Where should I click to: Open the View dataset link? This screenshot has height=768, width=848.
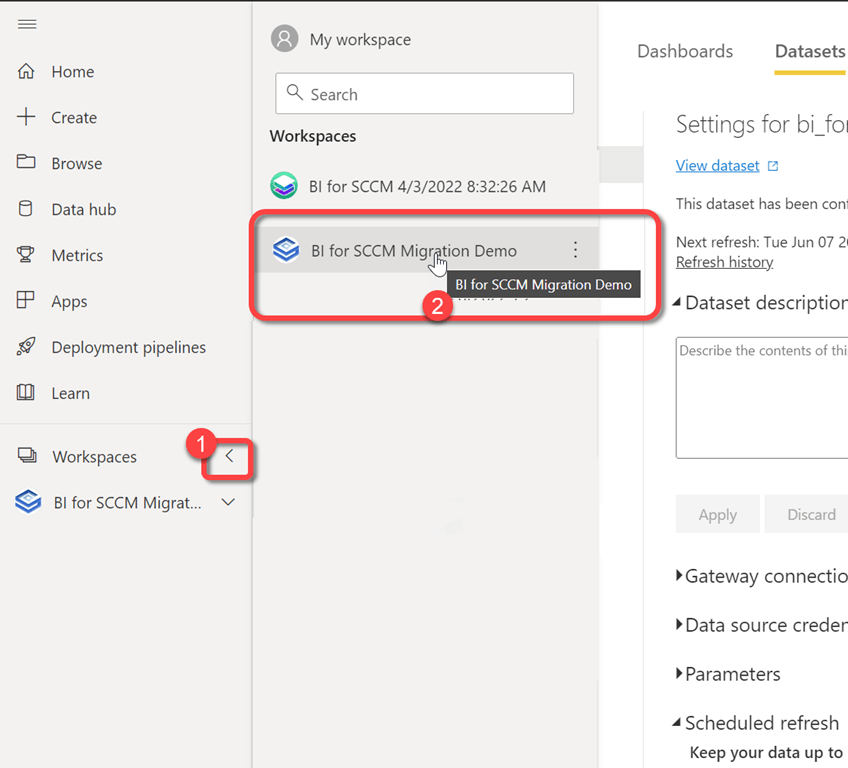point(717,165)
